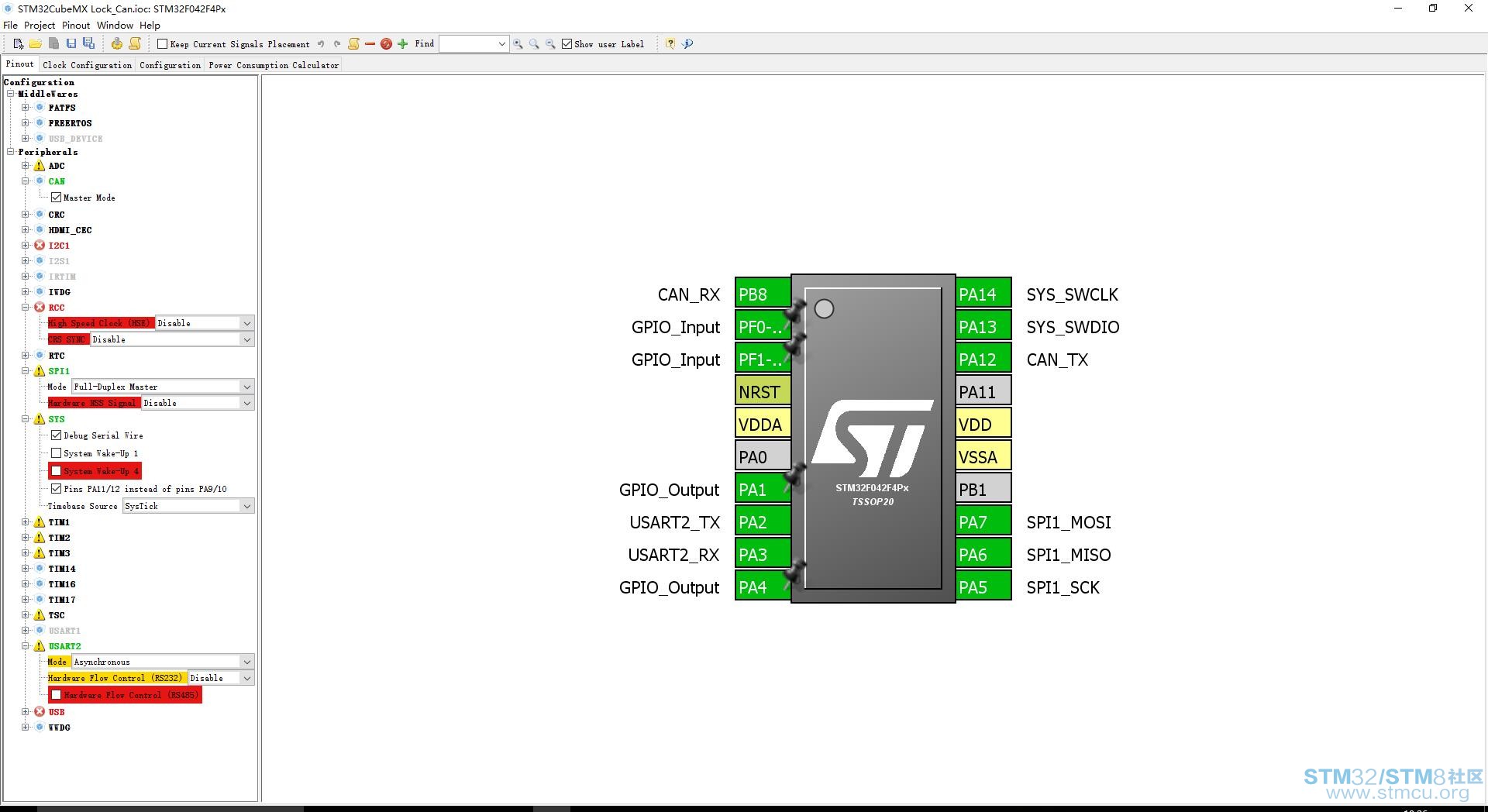This screenshot has width=1488, height=812.
Task: Click the PA14 pin on the chip
Action: [983, 294]
